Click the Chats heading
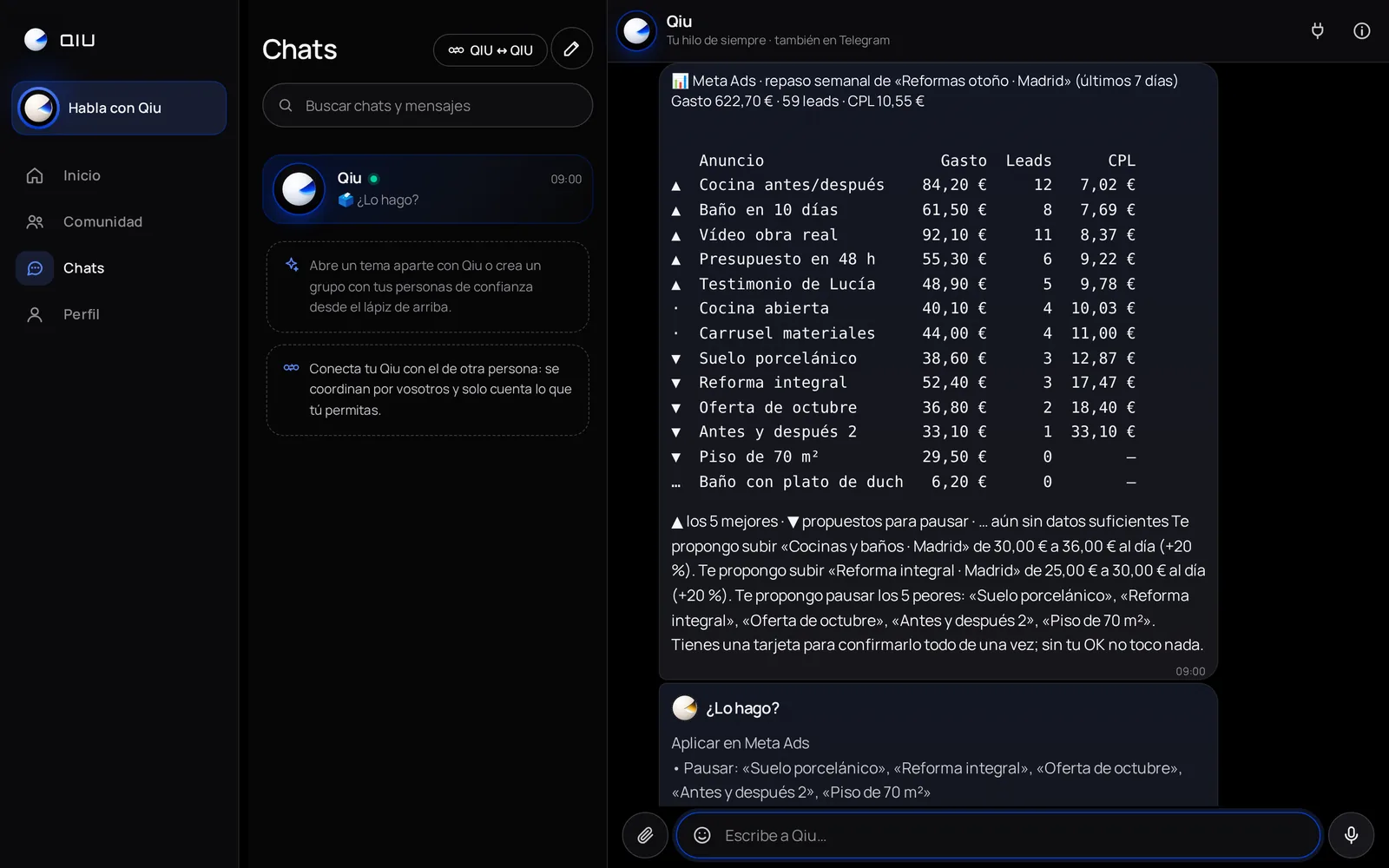 tap(300, 49)
